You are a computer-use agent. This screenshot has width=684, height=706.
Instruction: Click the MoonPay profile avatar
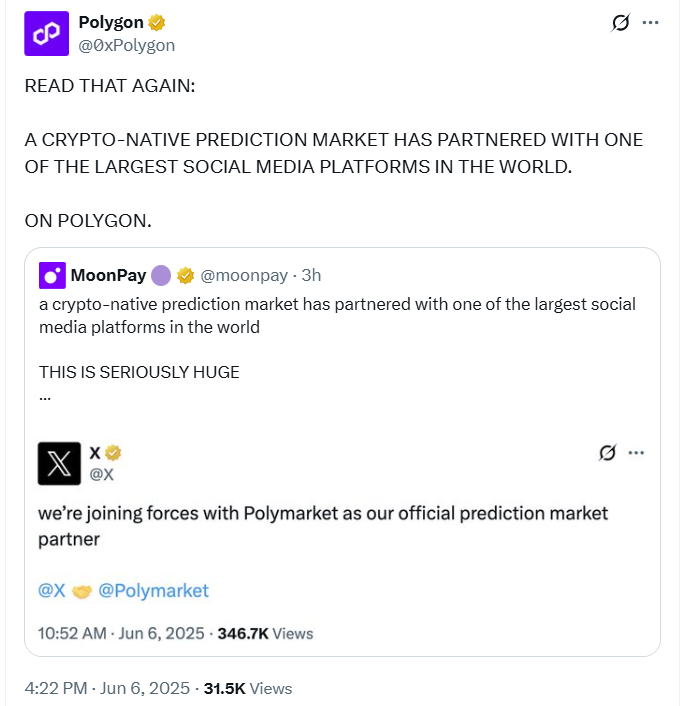(52, 275)
